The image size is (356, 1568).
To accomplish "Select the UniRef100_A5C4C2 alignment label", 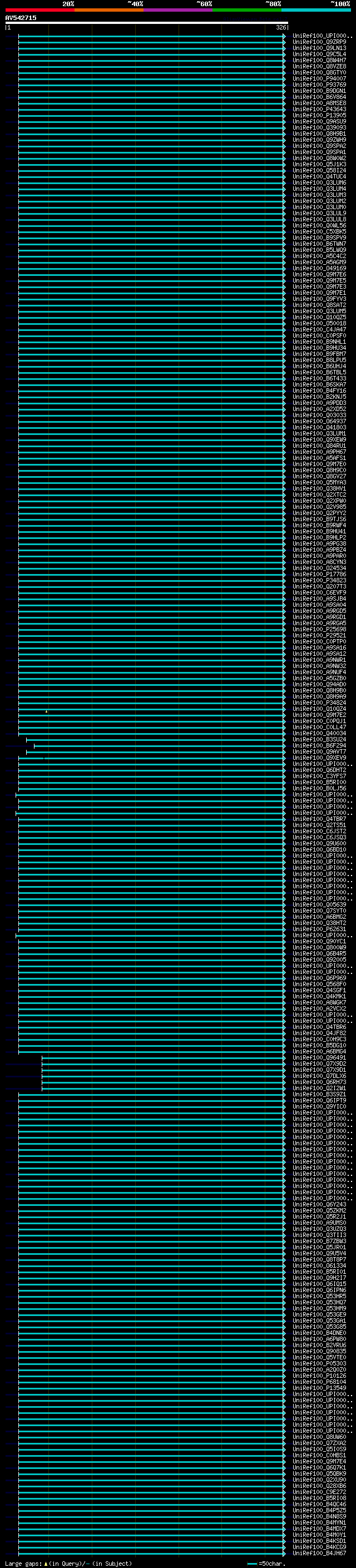I will (x=319, y=256).
